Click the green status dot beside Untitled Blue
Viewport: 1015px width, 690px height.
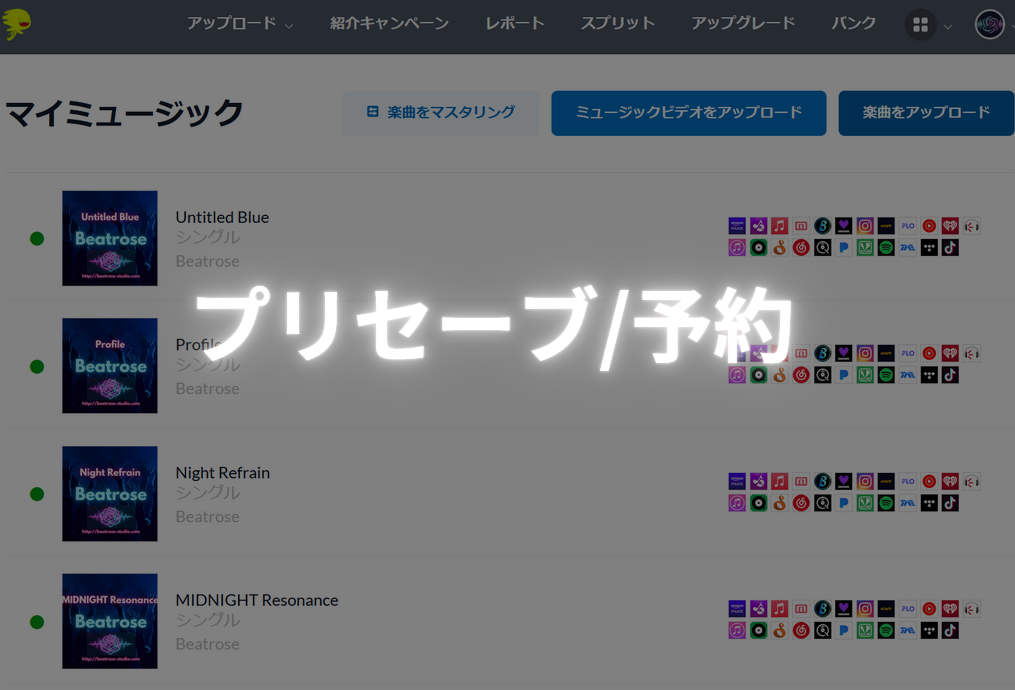coord(37,239)
